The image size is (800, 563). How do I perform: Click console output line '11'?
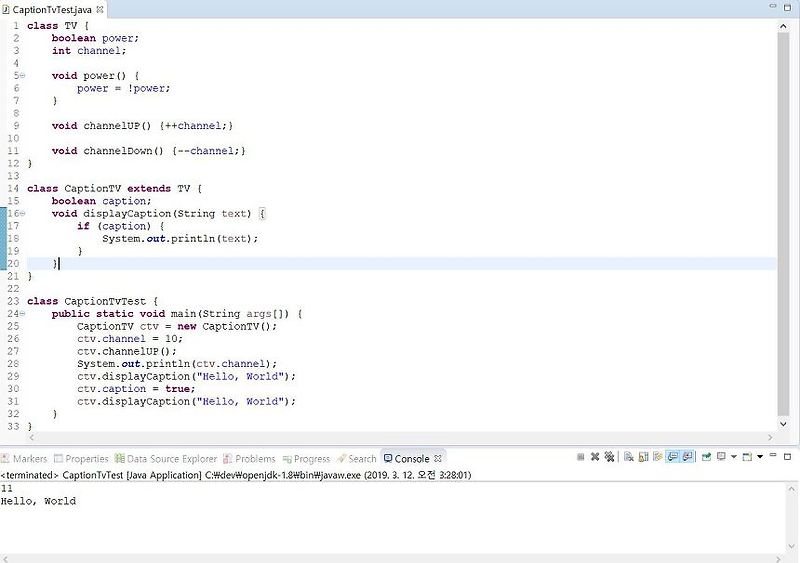(7, 488)
